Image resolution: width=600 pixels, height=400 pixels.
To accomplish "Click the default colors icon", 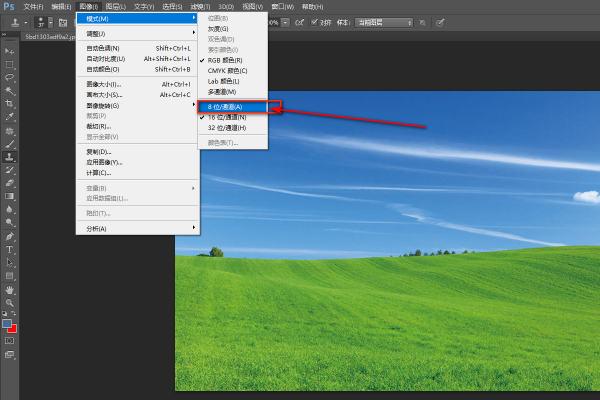I will (x=4, y=313).
